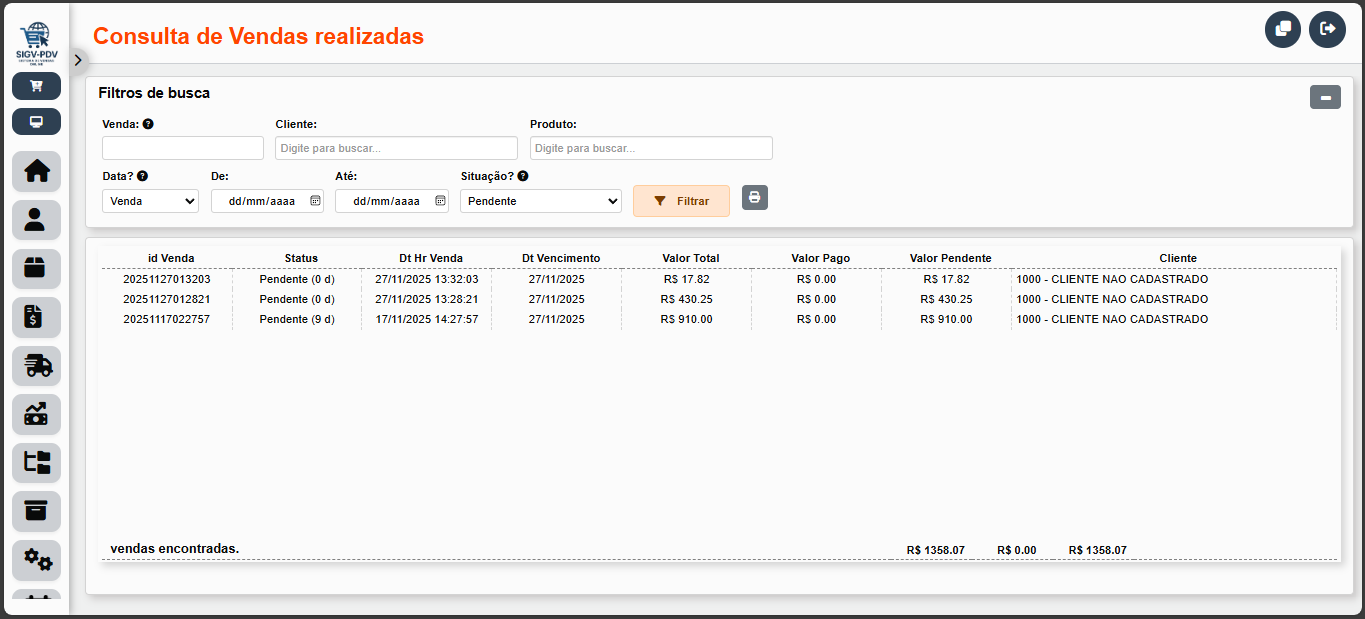Open the settings gears icon in sidebar

[36, 560]
